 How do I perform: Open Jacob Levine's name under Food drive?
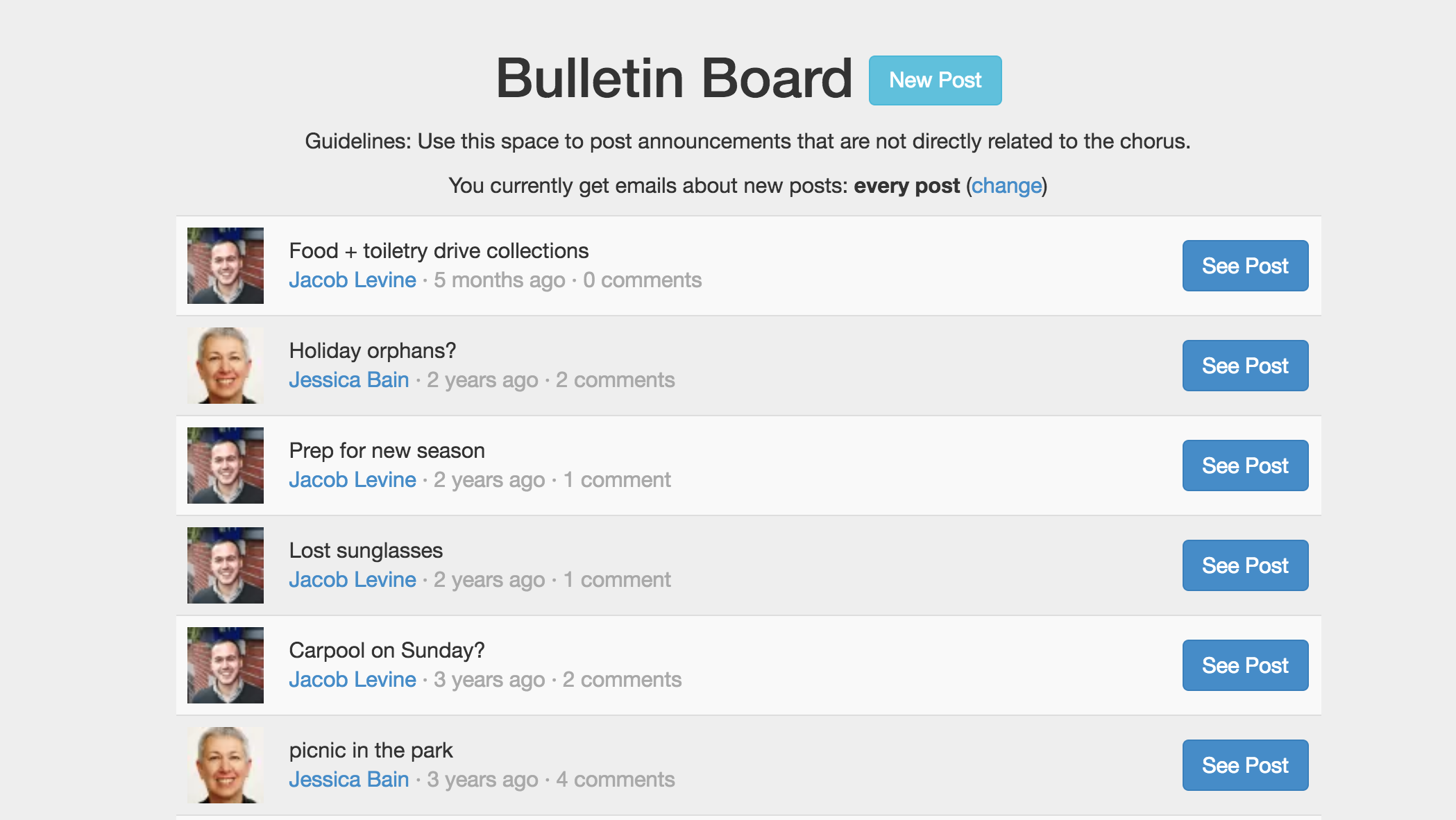coord(353,280)
